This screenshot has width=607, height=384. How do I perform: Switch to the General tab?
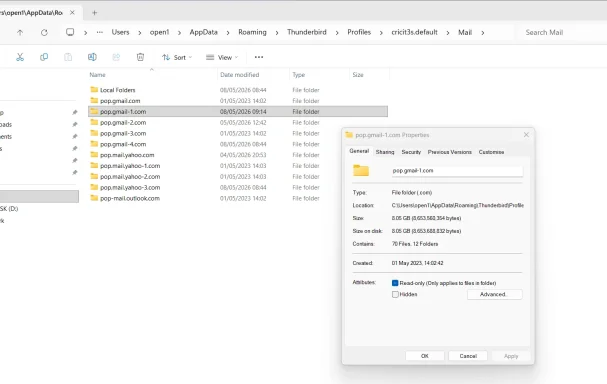359,151
